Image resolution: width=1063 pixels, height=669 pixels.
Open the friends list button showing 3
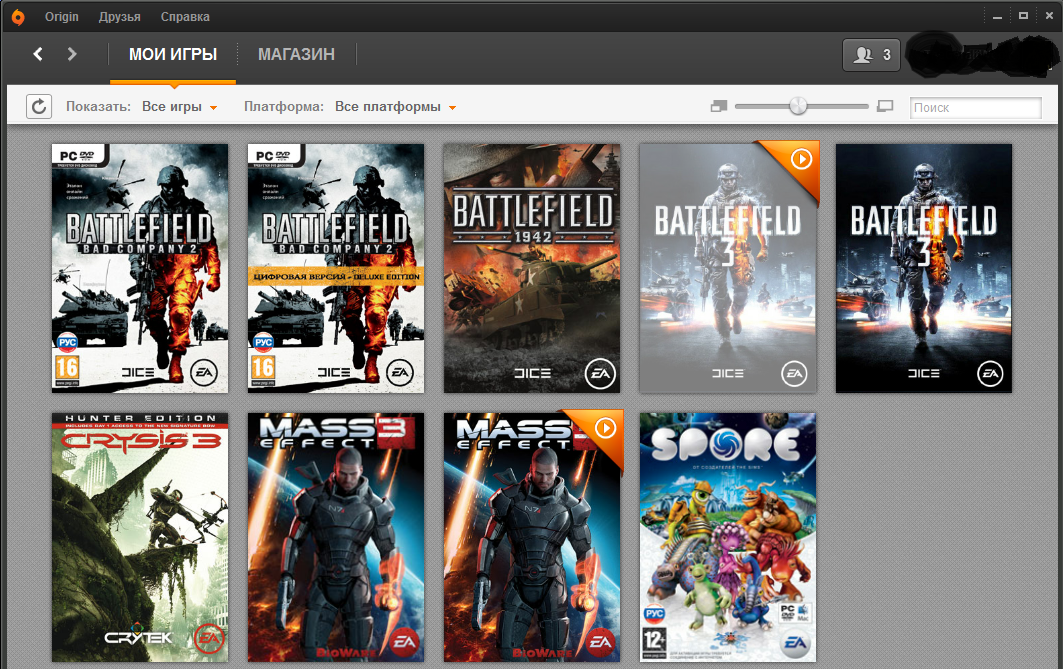[871, 55]
